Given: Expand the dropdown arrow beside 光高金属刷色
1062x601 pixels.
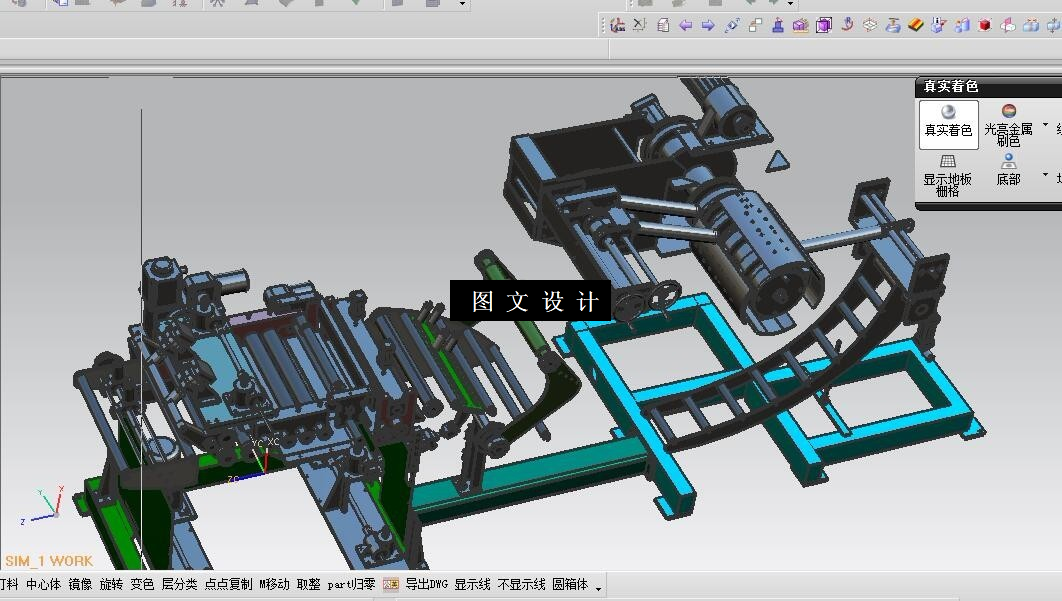Looking at the screenshot, I should [1045, 125].
